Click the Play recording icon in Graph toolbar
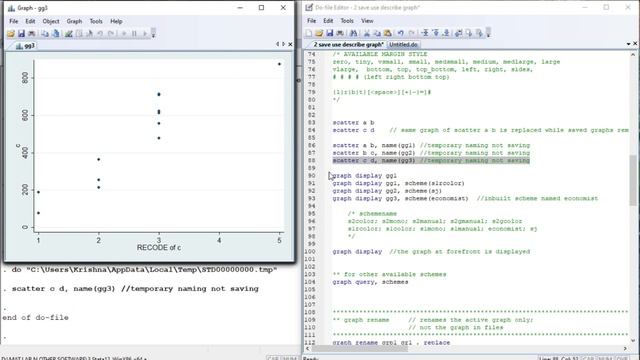The image size is (640, 360). (144, 33)
